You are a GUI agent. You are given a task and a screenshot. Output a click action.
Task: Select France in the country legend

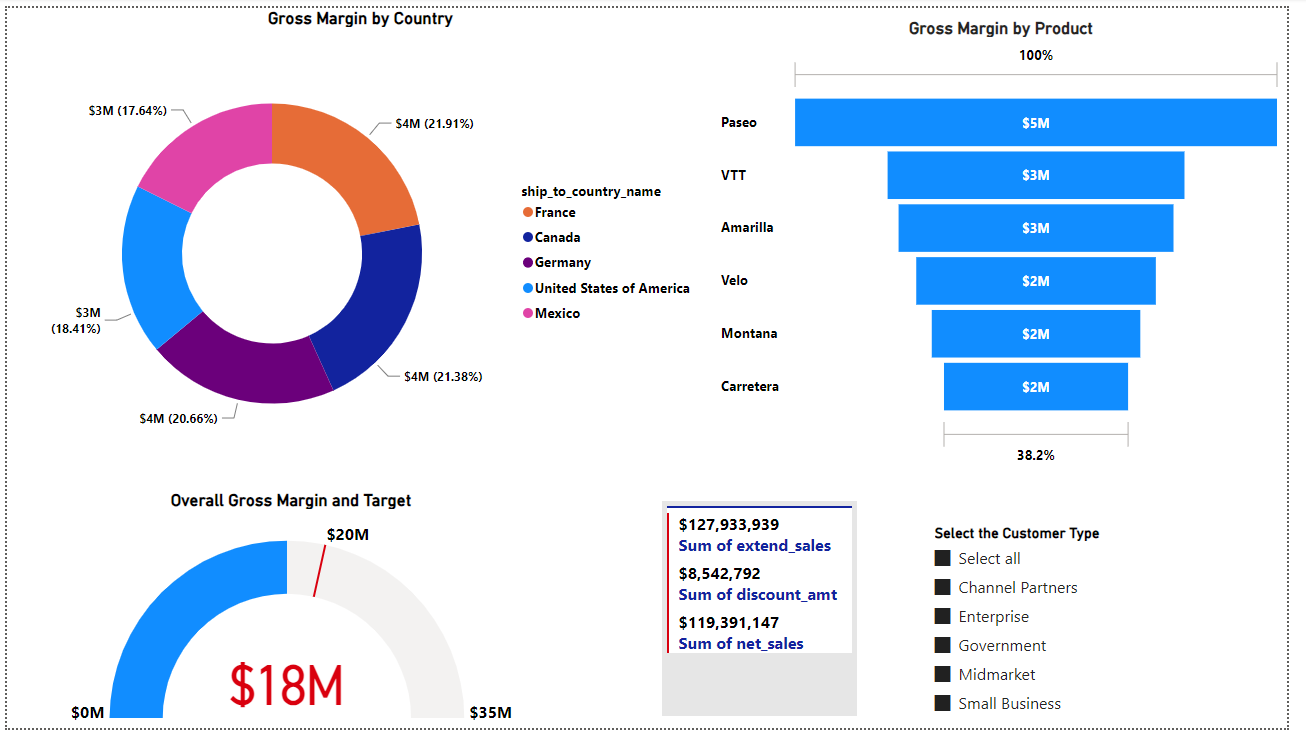point(555,212)
